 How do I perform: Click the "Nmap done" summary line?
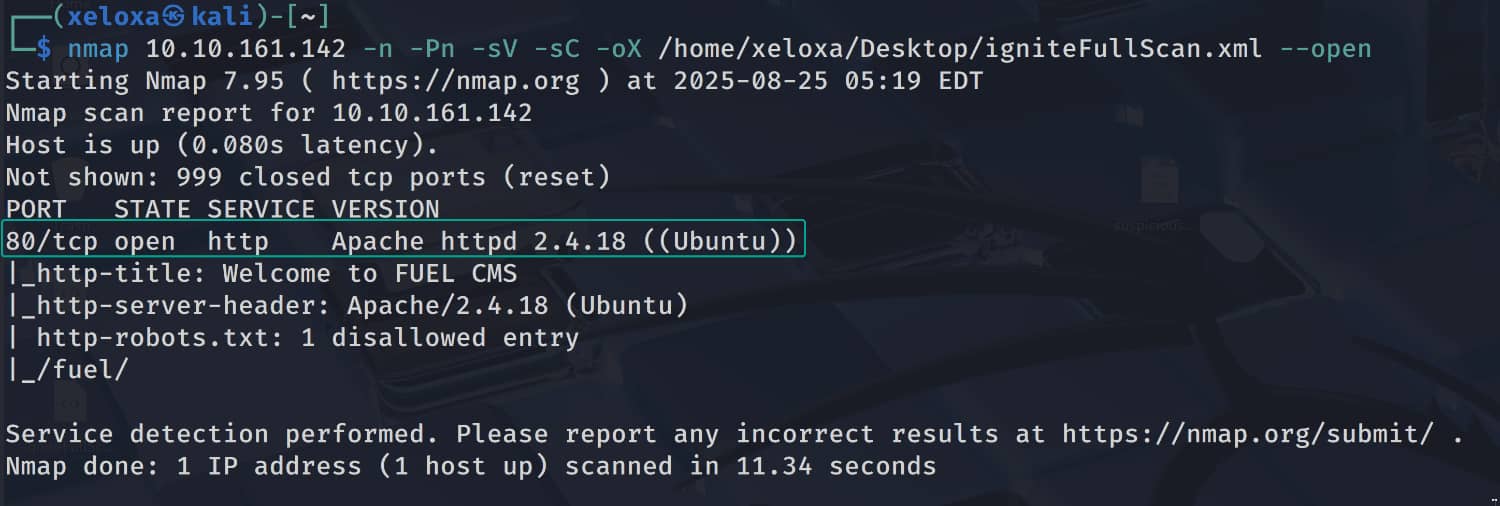470,466
